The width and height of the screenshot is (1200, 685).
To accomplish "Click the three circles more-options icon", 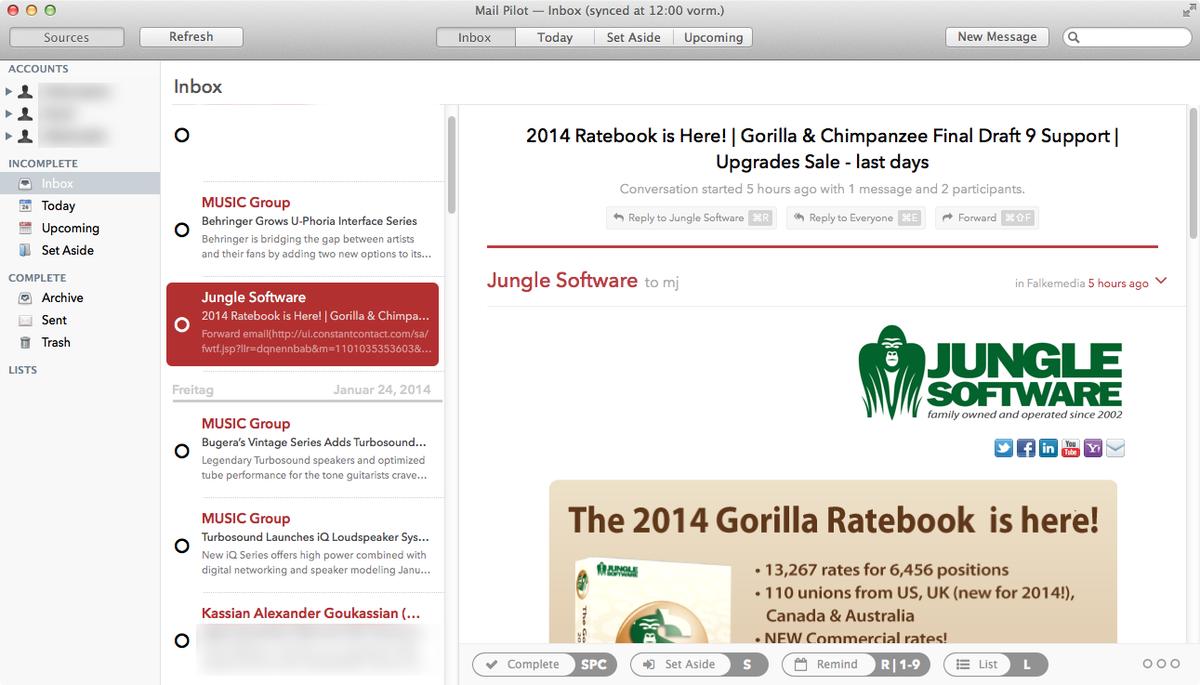I will pos(1161,664).
